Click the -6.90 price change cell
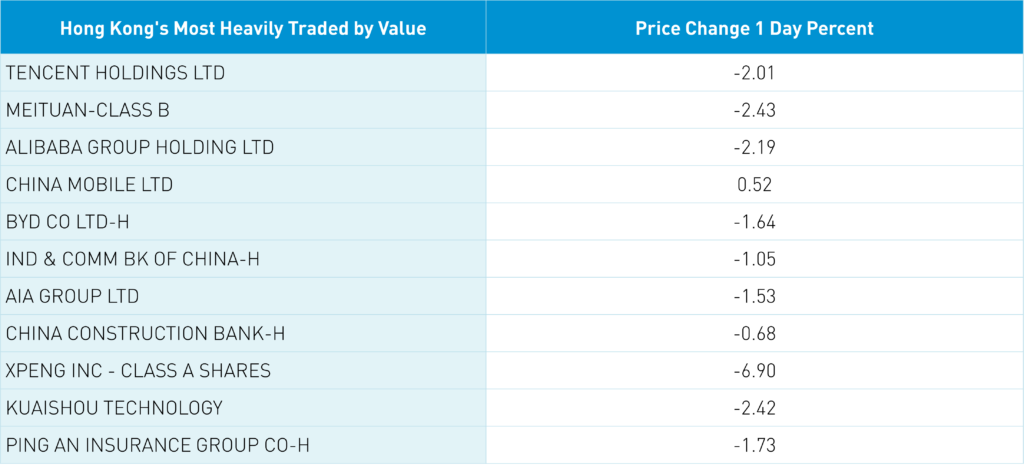The height and width of the screenshot is (468, 1024). pos(754,370)
